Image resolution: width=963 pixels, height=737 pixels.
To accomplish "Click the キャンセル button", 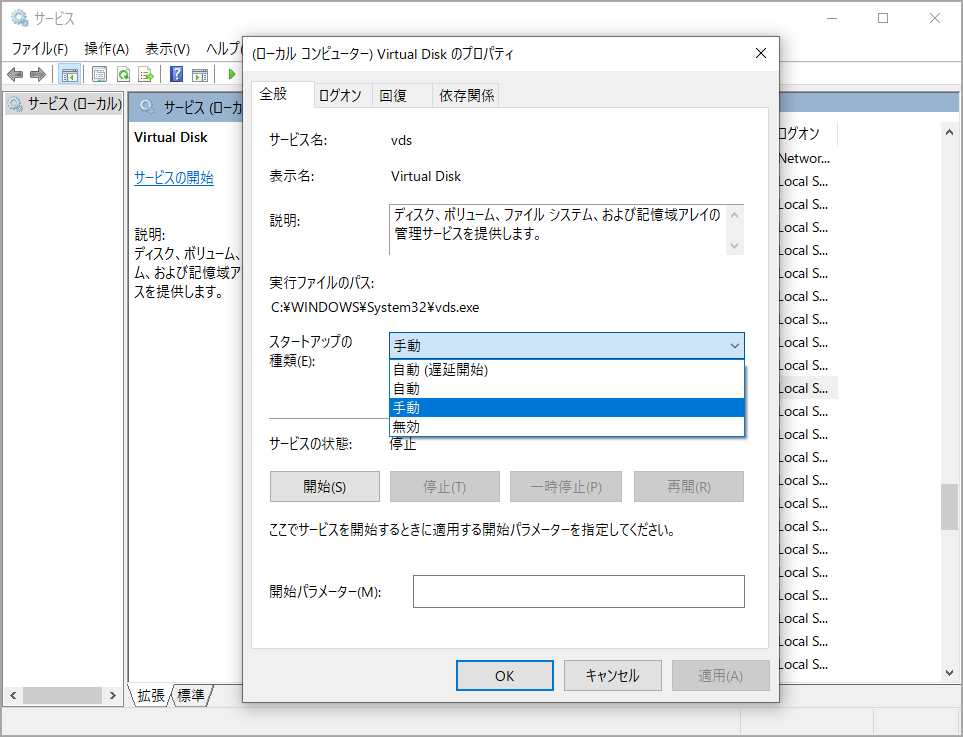I will [613, 676].
